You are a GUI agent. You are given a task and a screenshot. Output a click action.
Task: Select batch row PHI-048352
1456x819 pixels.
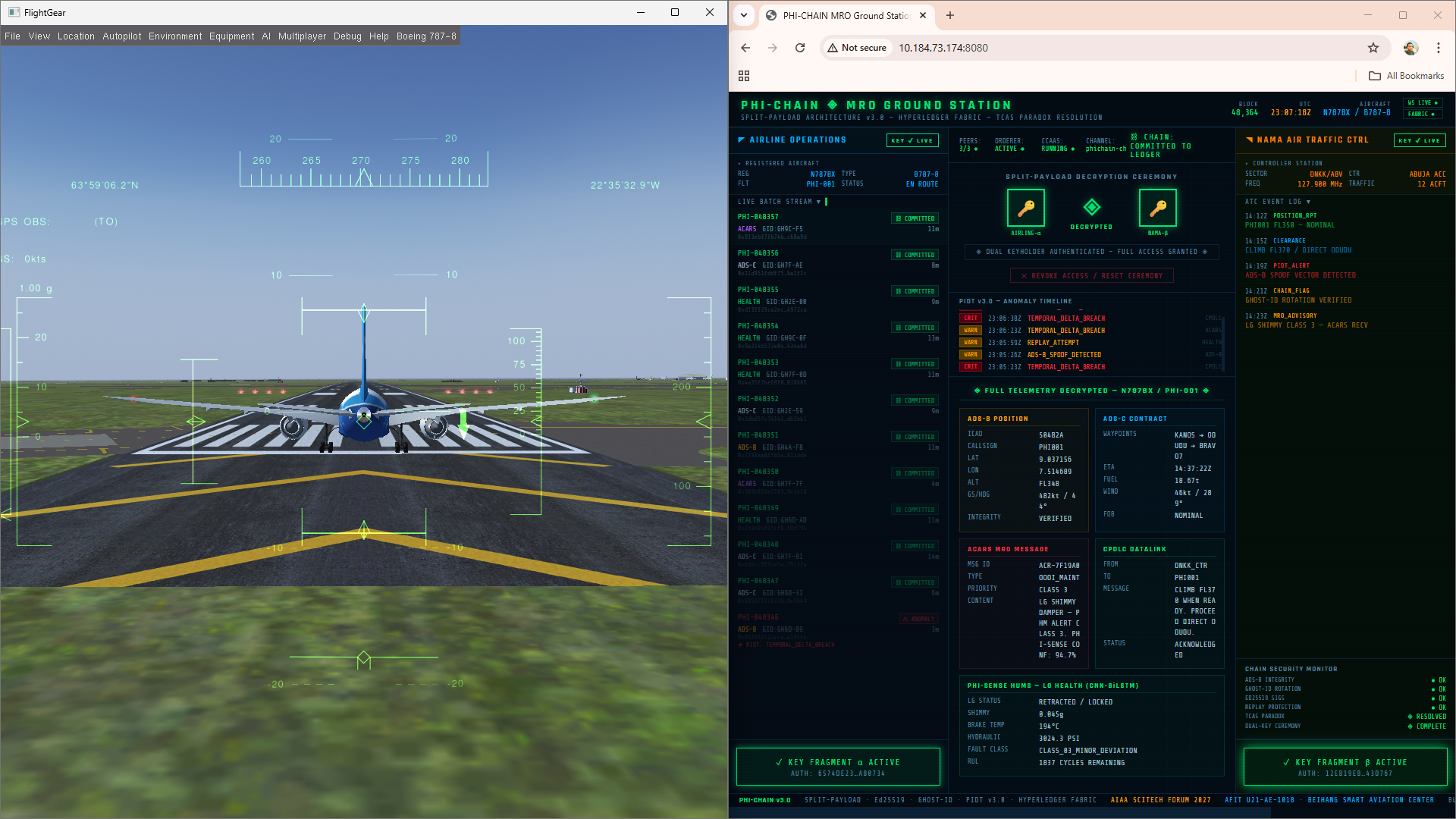pyautogui.click(x=838, y=409)
